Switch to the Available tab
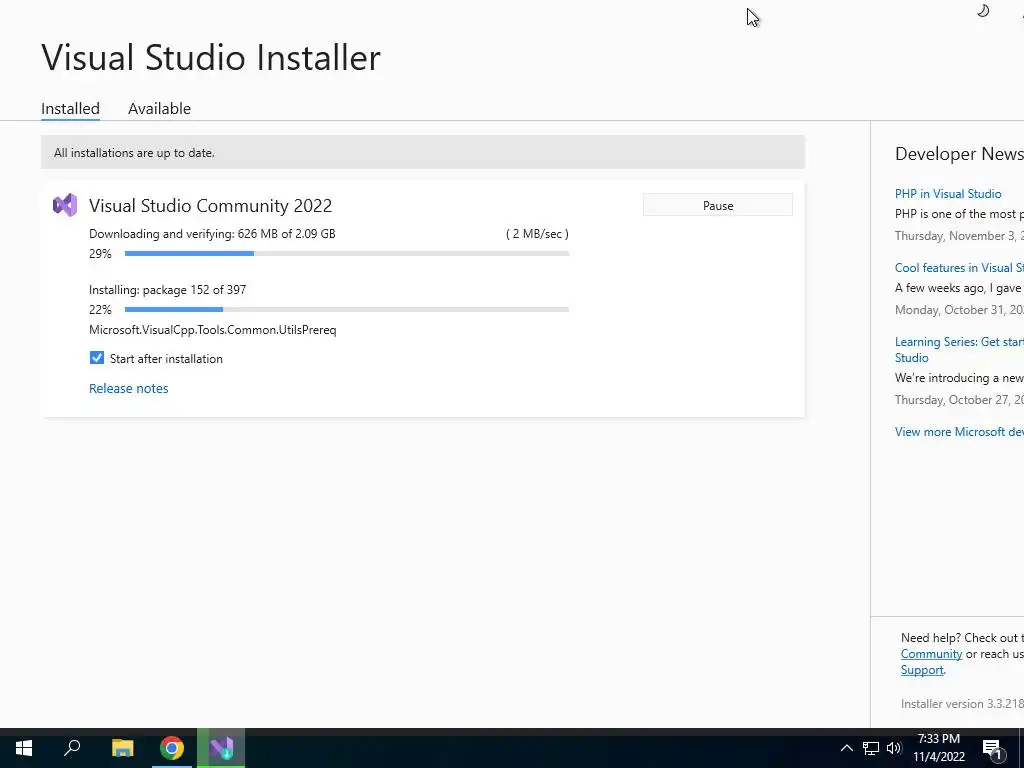Image resolution: width=1024 pixels, height=768 pixels. 159,108
